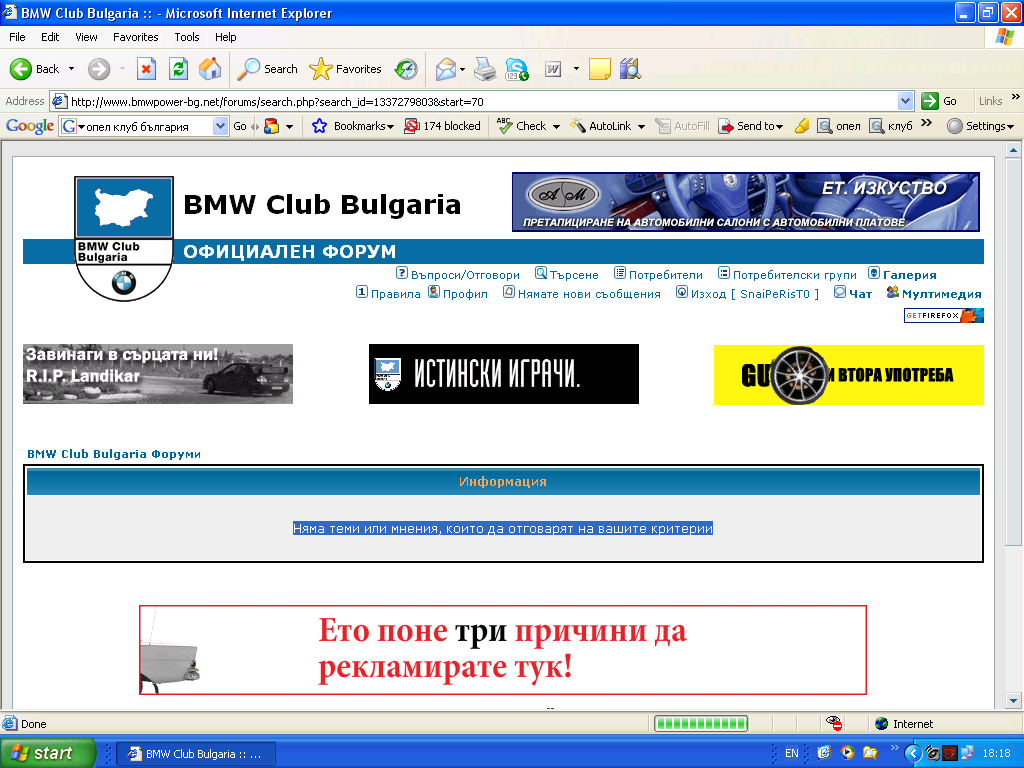Open the address bar URL dropdown
Screen dimensions: 1024x768
coord(905,101)
